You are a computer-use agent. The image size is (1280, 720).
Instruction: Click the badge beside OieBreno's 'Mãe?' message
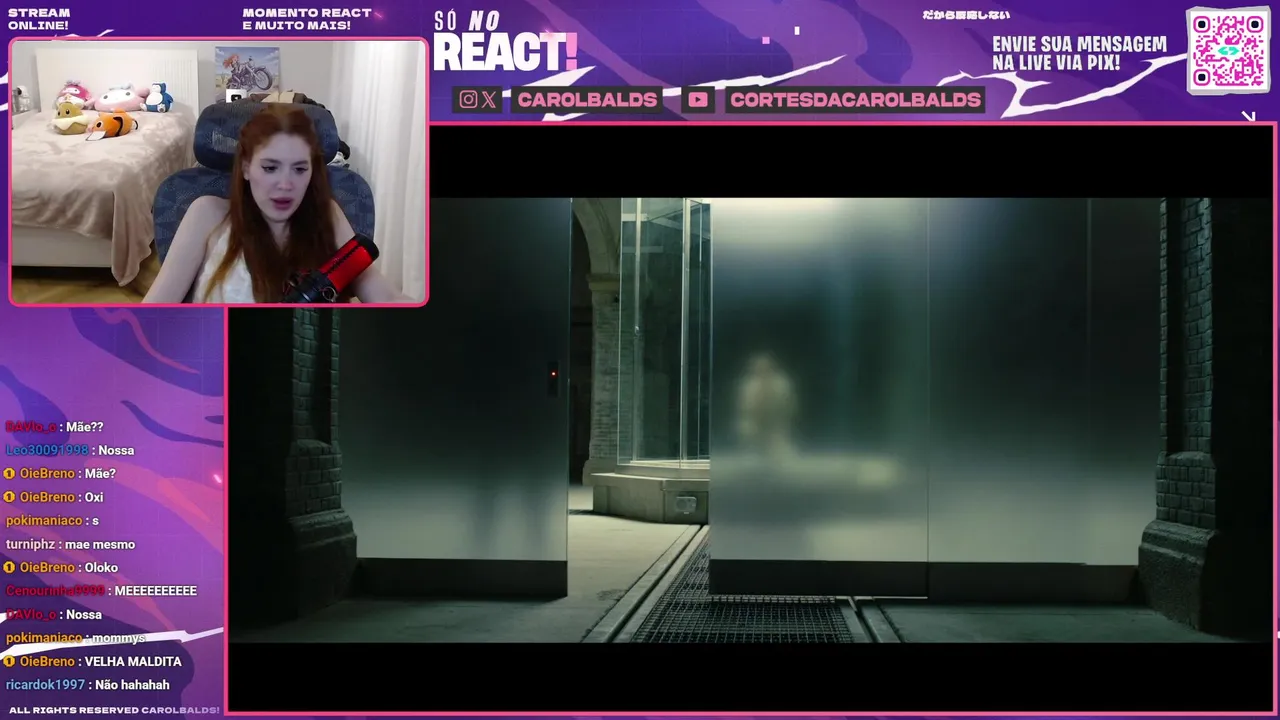pos(9,474)
